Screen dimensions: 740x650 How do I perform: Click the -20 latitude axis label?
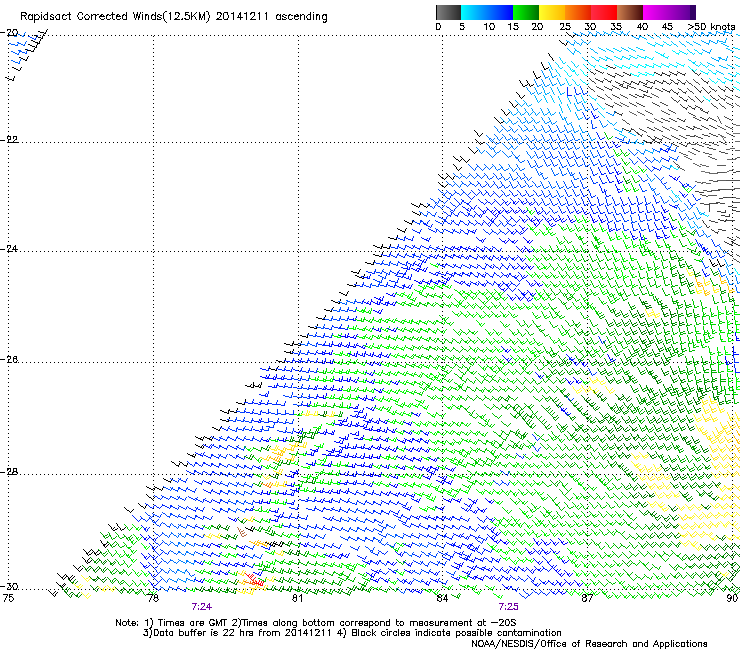tap(9, 33)
